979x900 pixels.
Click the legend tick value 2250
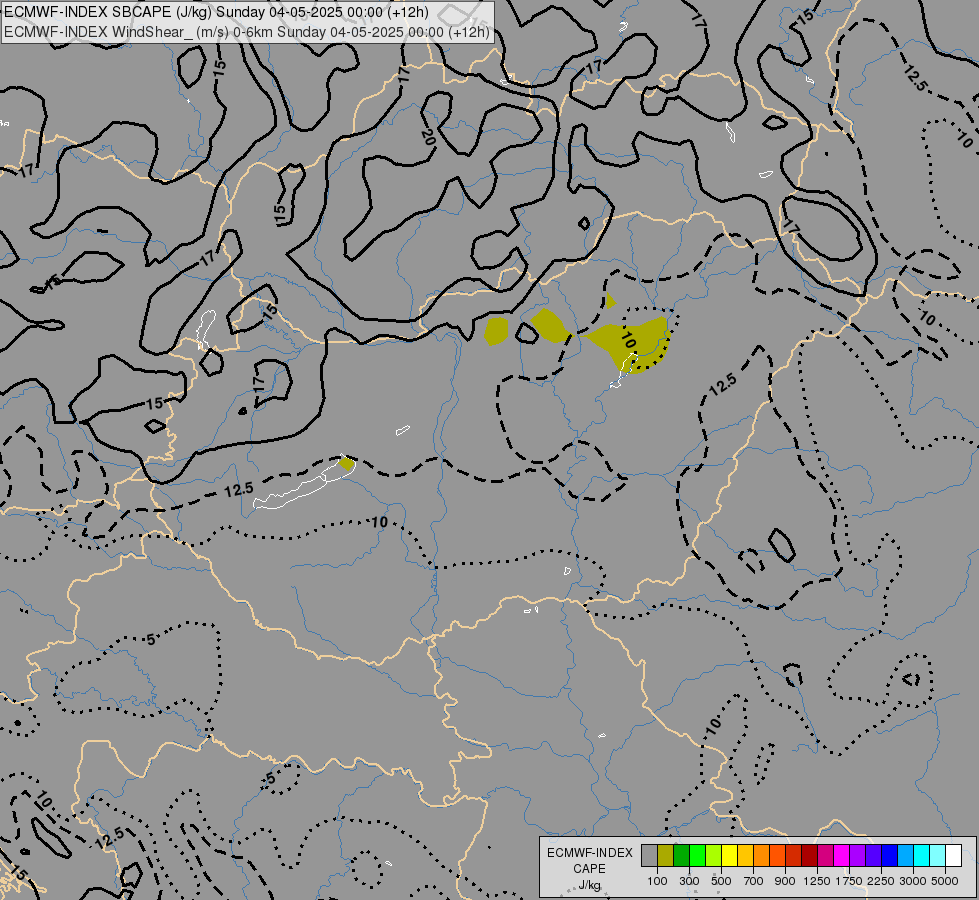click(881, 881)
